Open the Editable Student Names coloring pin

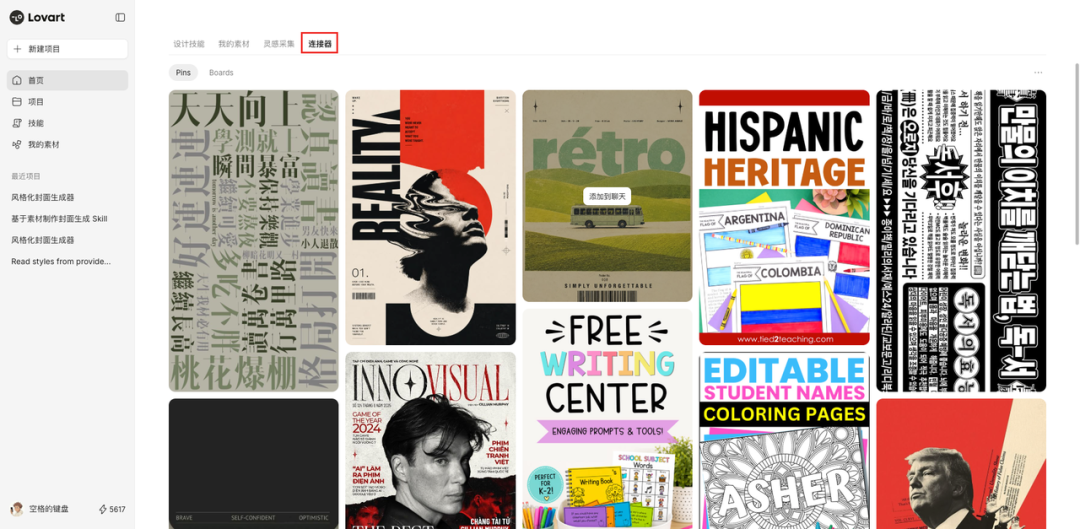pyautogui.click(x=784, y=441)
